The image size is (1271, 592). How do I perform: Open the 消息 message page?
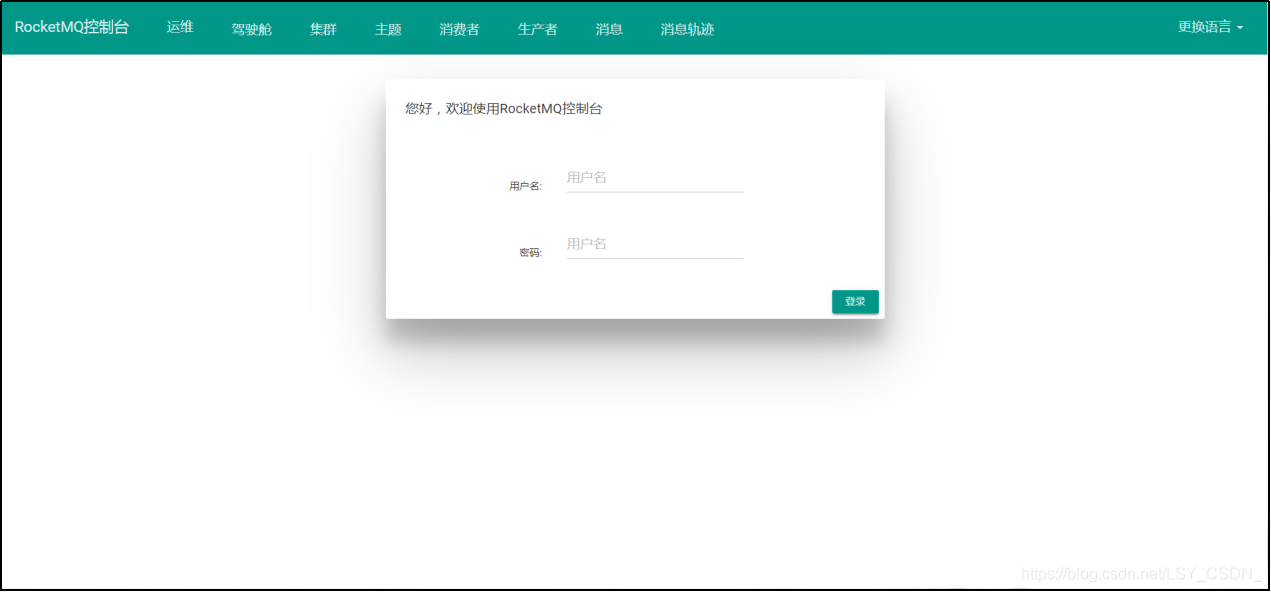point(609,29)
